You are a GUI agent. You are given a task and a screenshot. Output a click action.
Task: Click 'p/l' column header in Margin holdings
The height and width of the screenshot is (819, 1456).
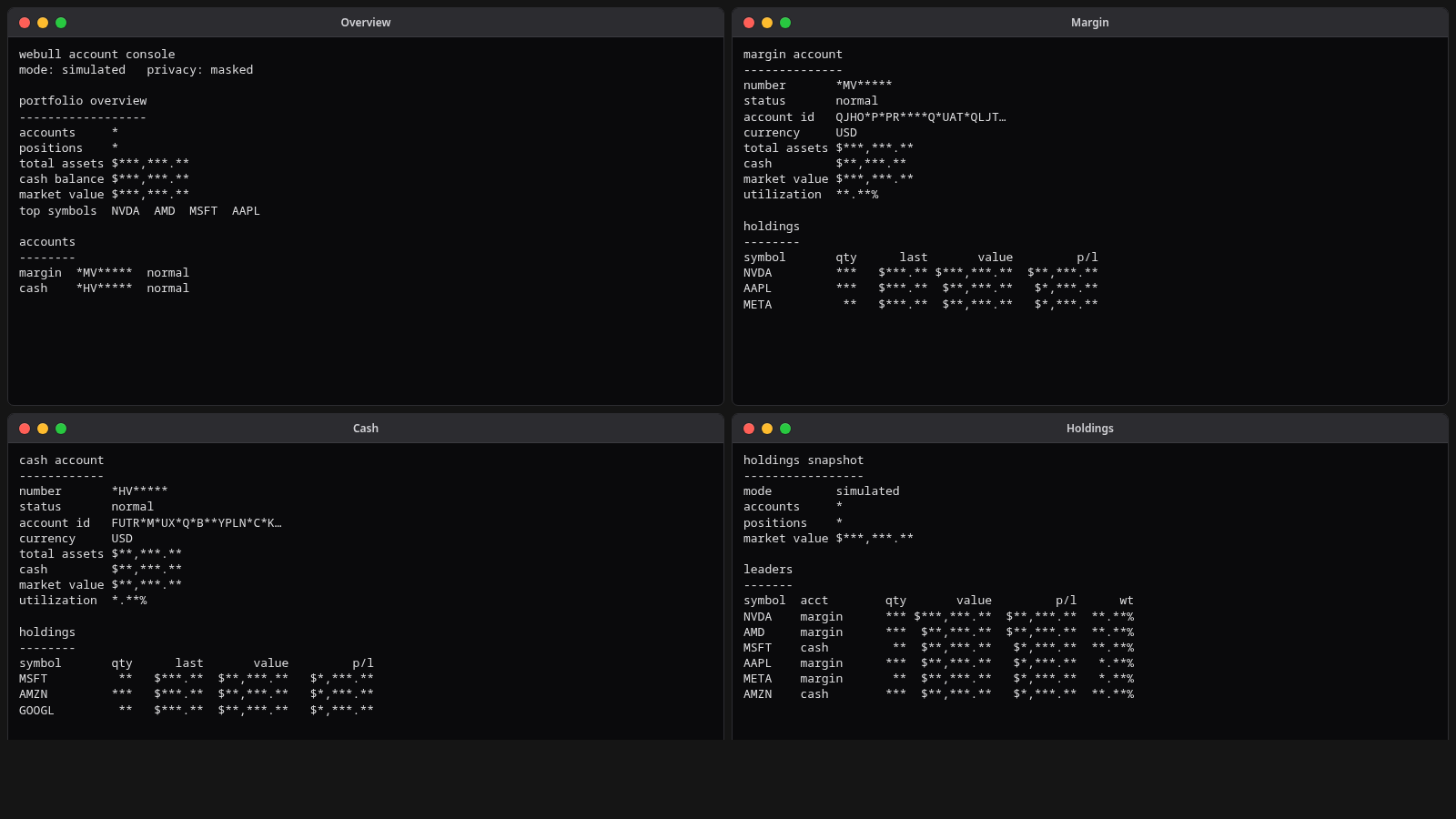1087,258
